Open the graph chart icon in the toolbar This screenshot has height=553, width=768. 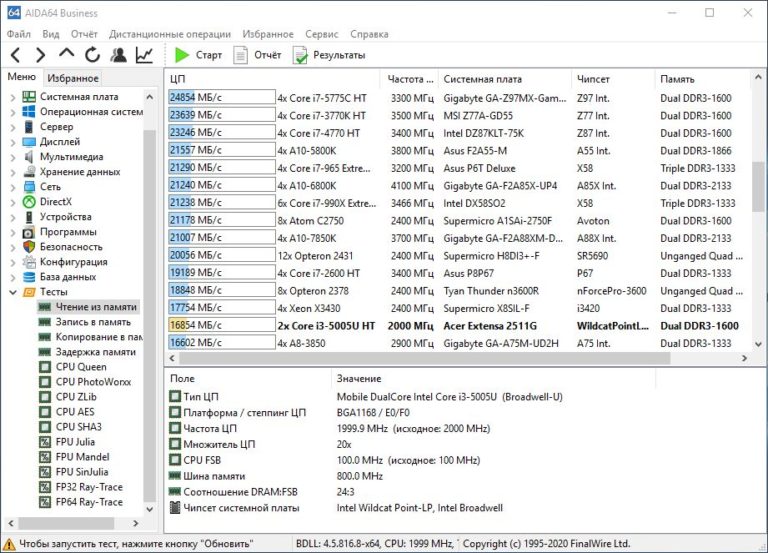[x=144, y=55]
